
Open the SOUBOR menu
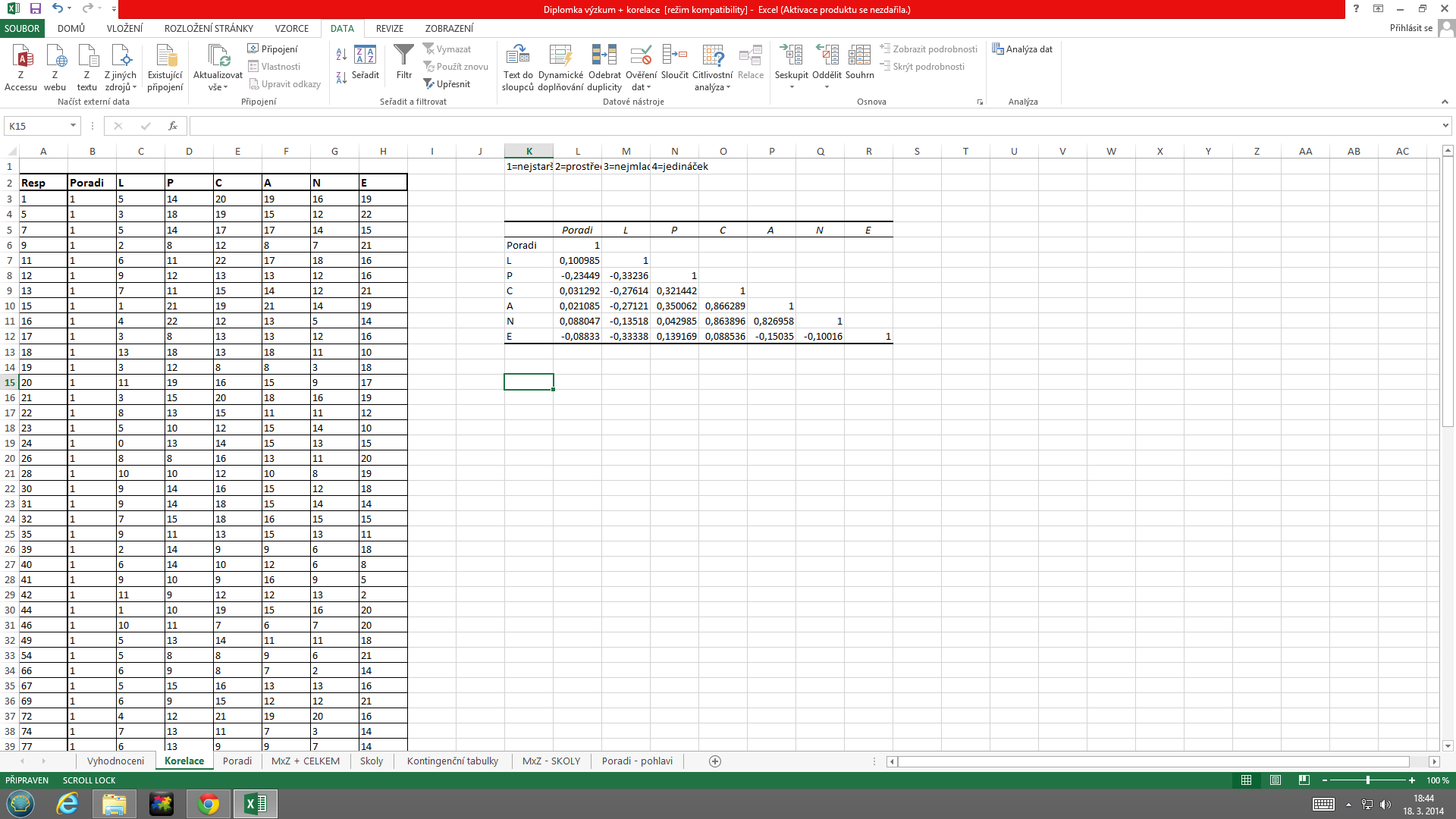pos(22,29)
